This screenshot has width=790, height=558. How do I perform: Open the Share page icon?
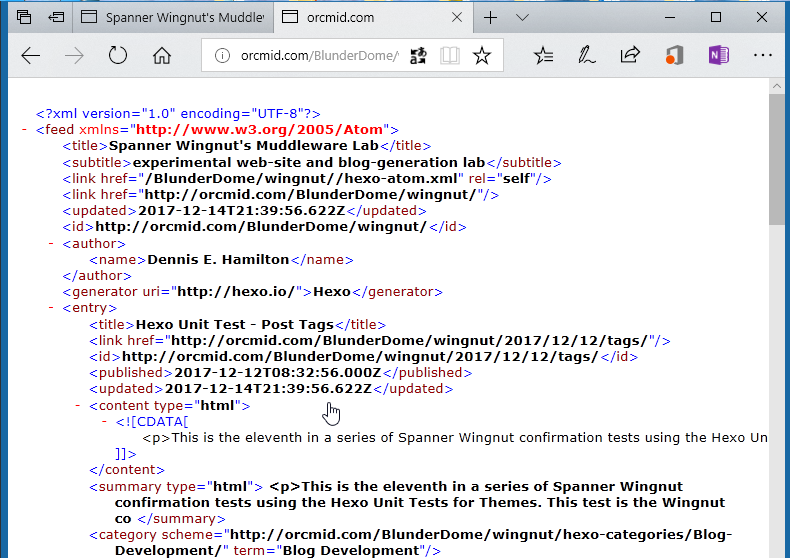click(x=630, y=56)
